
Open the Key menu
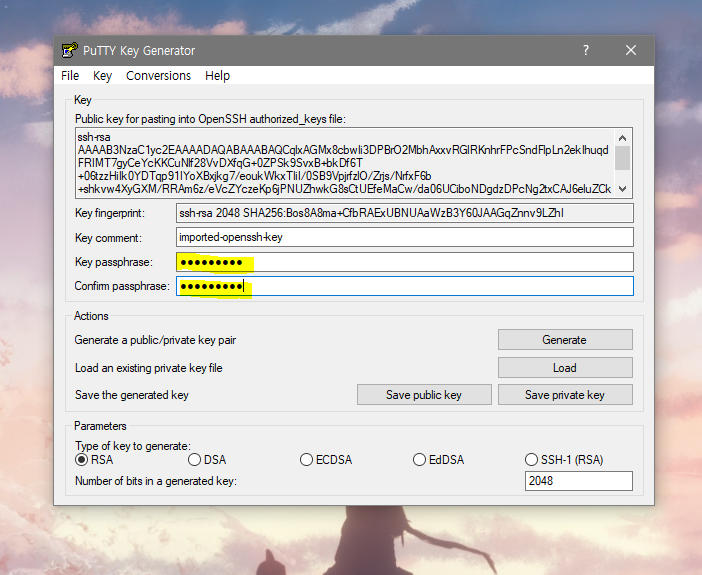click(x=102, y=76)
